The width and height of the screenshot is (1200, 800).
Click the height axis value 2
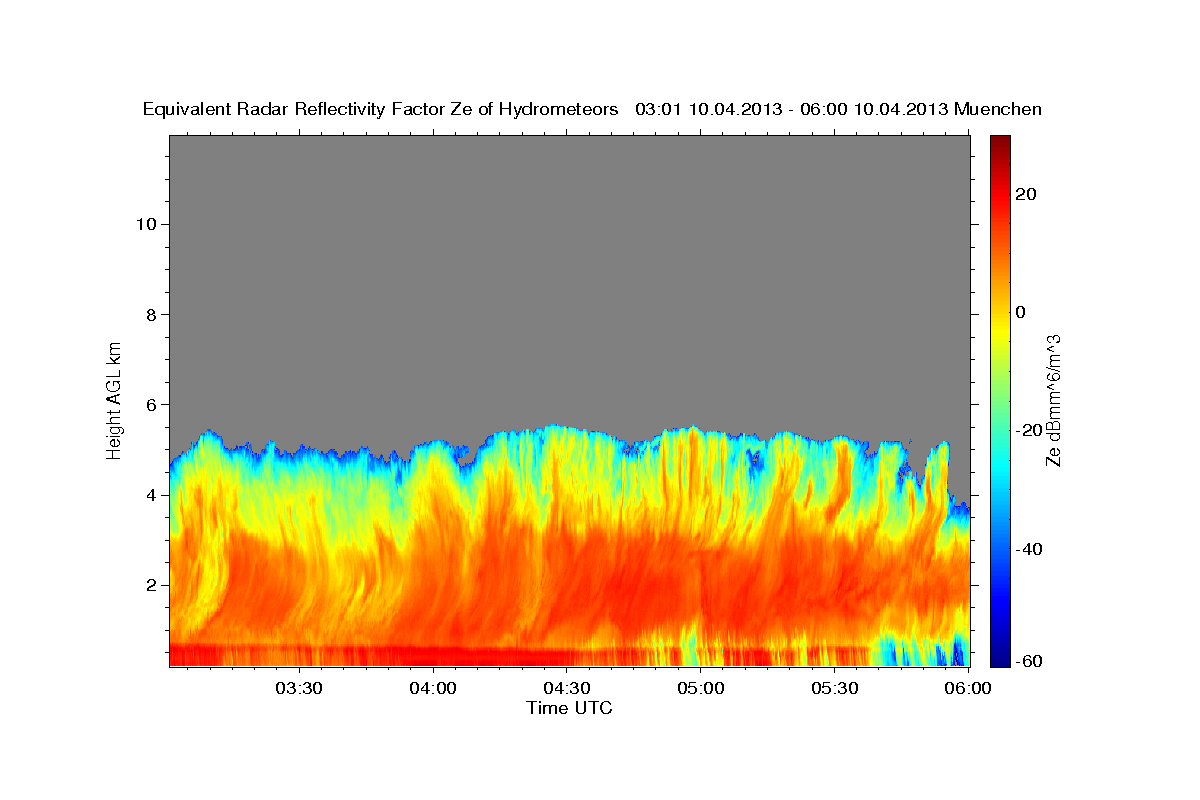[150, 585]
